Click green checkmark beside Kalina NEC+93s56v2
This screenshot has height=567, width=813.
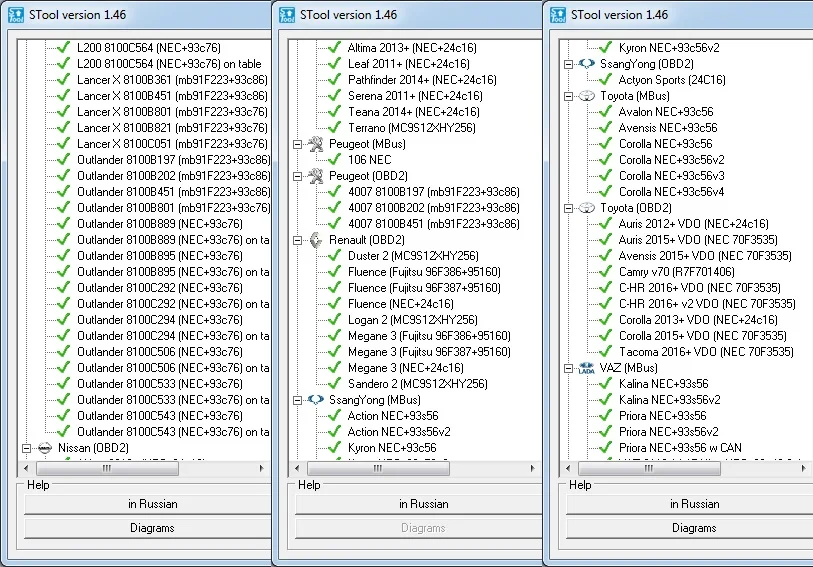tap(605, 400)
